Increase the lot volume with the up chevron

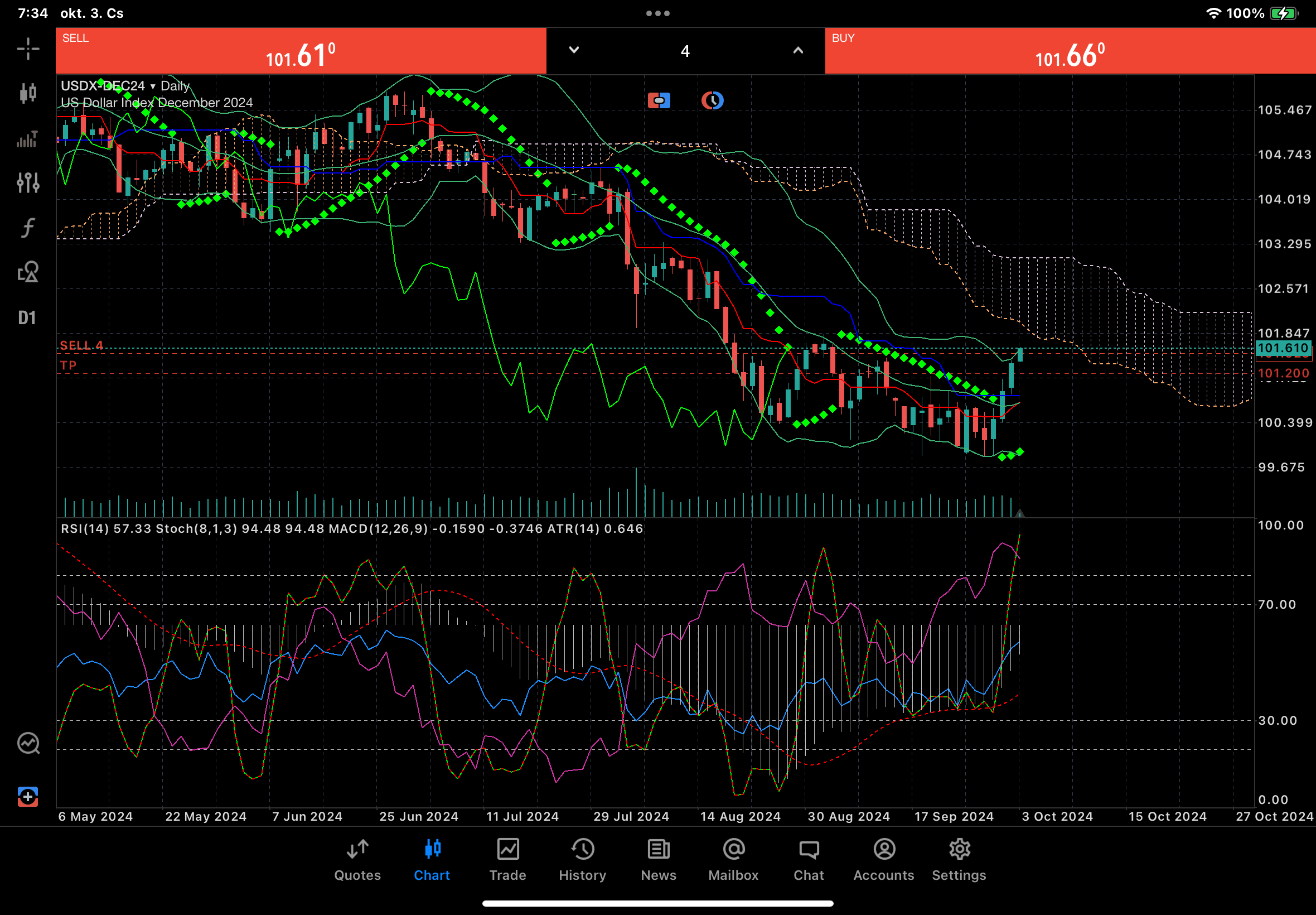(x=797, y=50)
